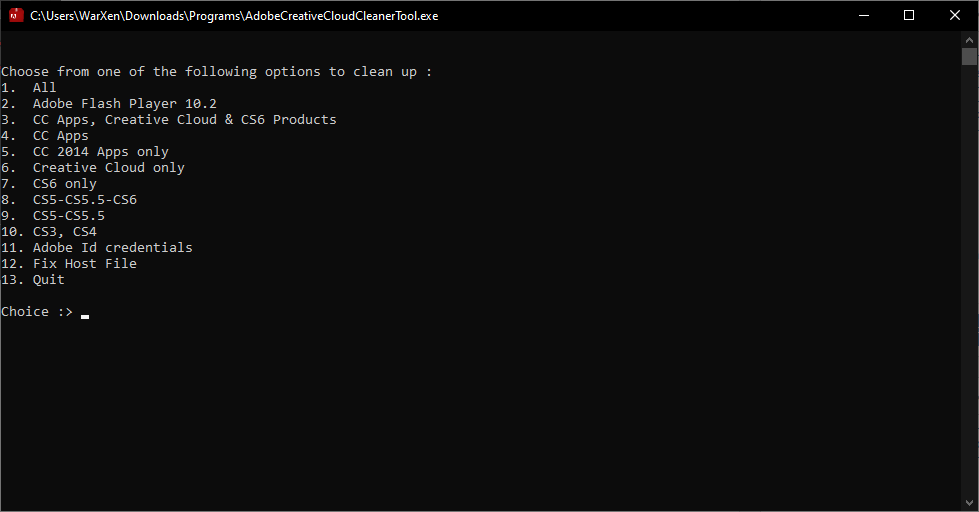Viewport: 979px width, 512px height.
Task: Close the Cleaner Tool window
Action: click(x=955, y=15)
